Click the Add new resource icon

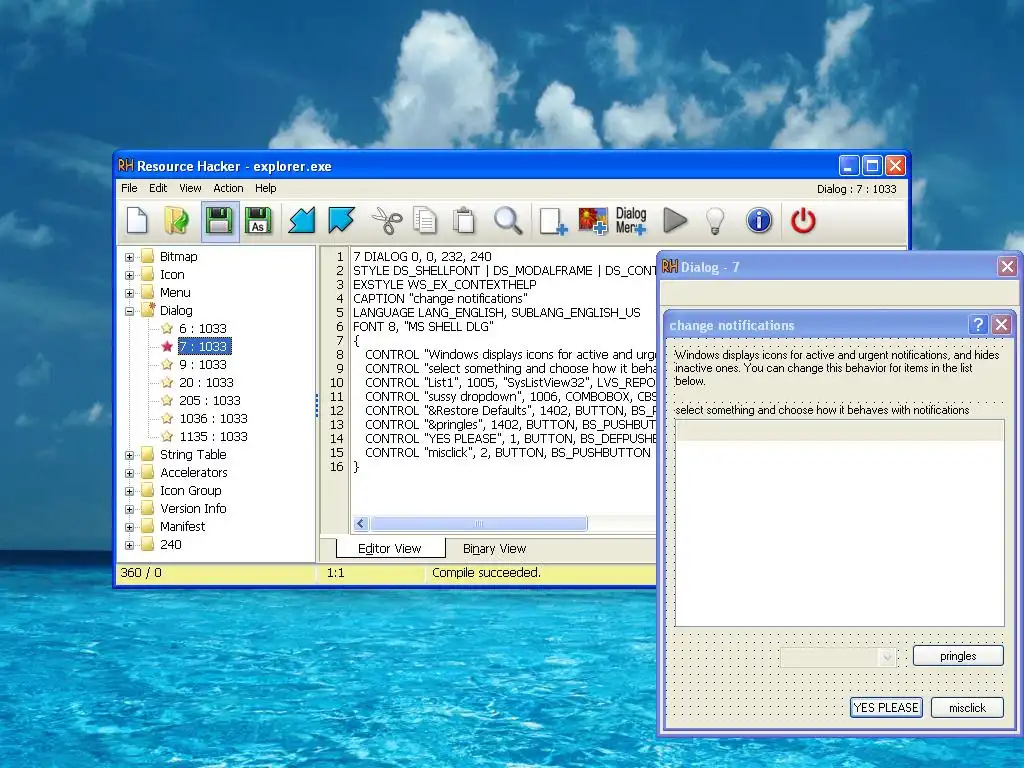tap(552, 221)
